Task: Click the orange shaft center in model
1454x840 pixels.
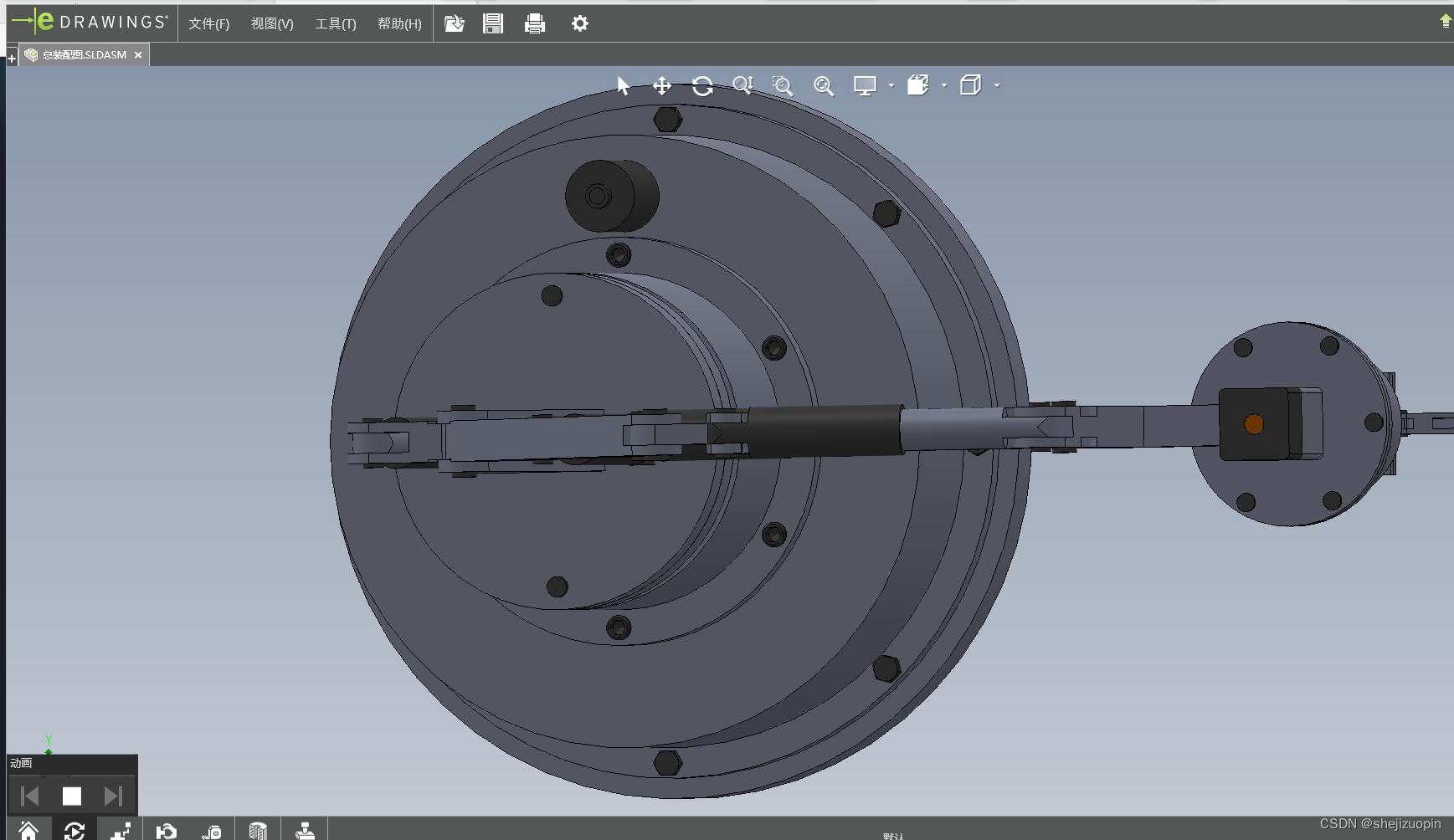Action: click(x=1253, y=424)
